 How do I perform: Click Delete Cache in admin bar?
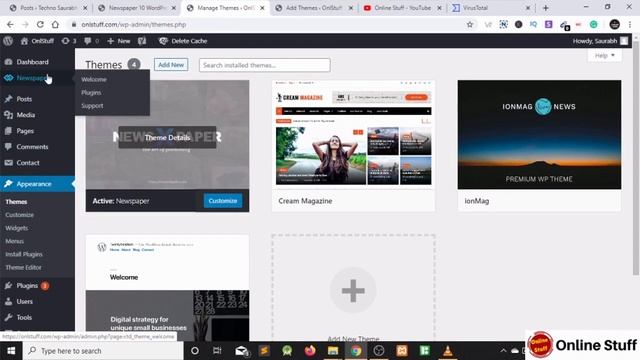(x=183, y=41)
